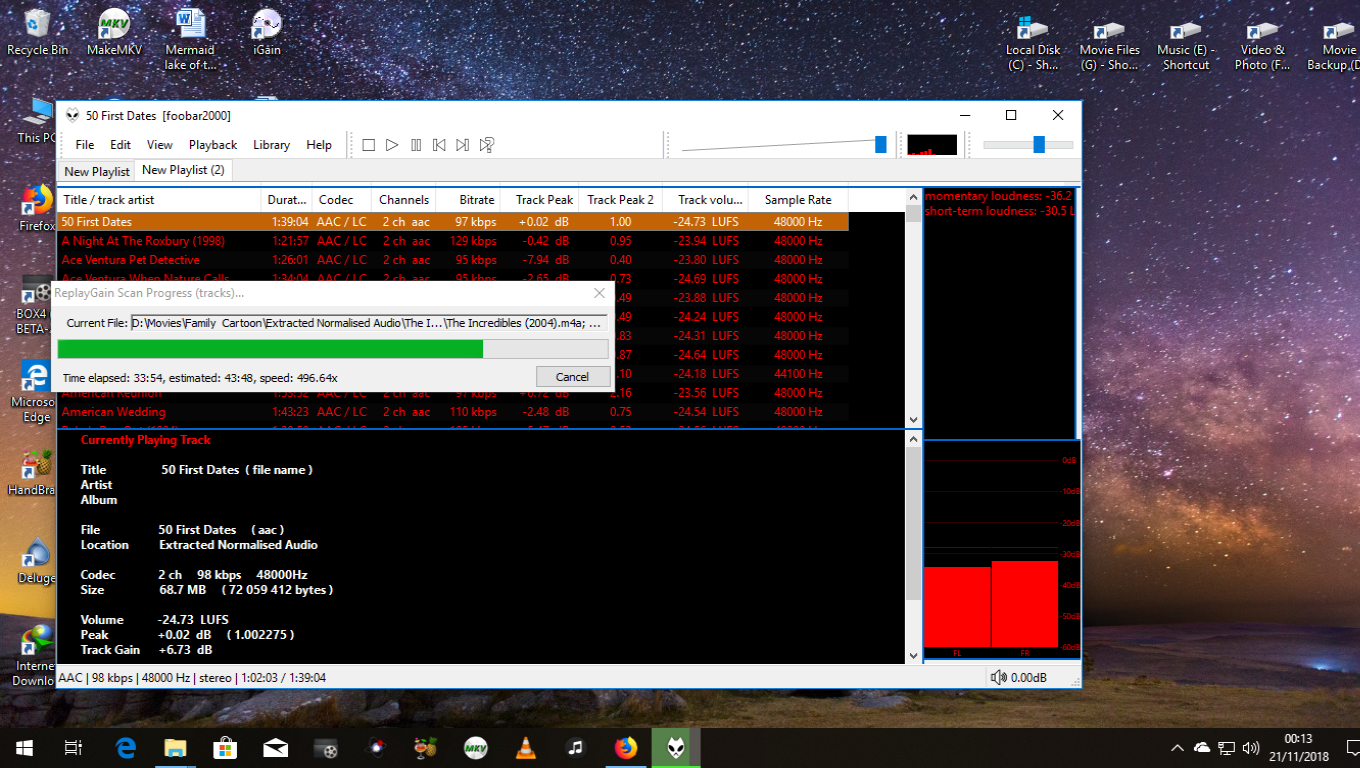This screenshot has height=768, width=1360.
Task: Close the ReplayGain Scan Progress dialog
Action: point(600,293)
